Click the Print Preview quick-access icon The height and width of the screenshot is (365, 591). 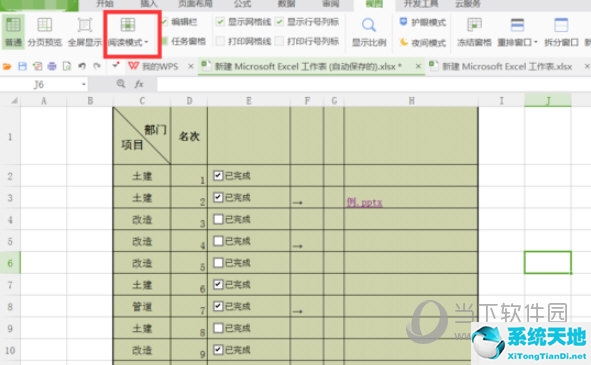(67, 67)
